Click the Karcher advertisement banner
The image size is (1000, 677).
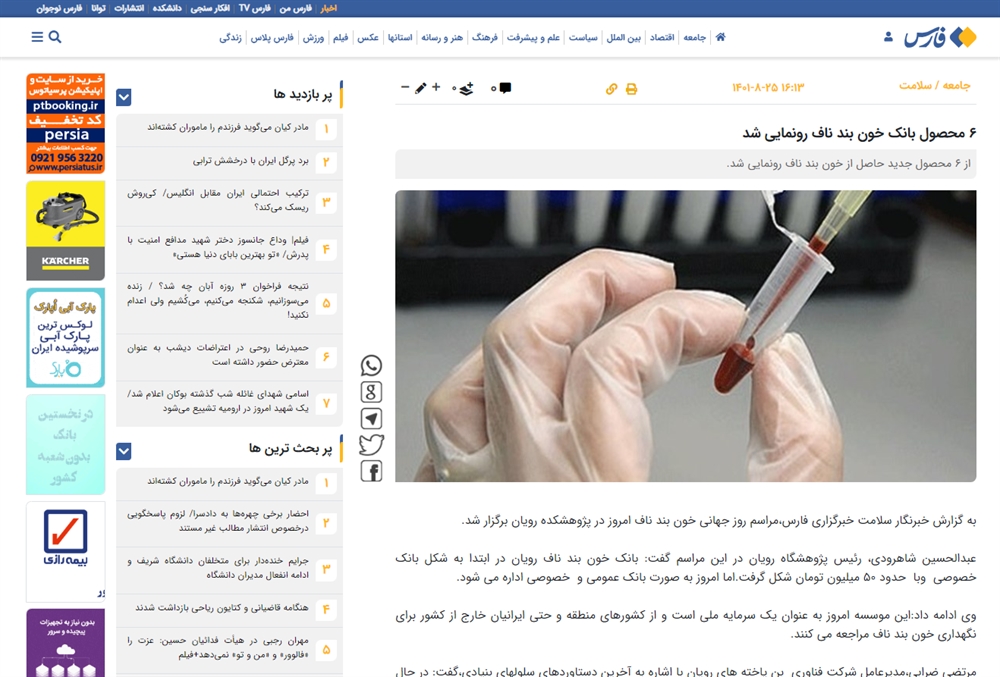click(66, 231)
